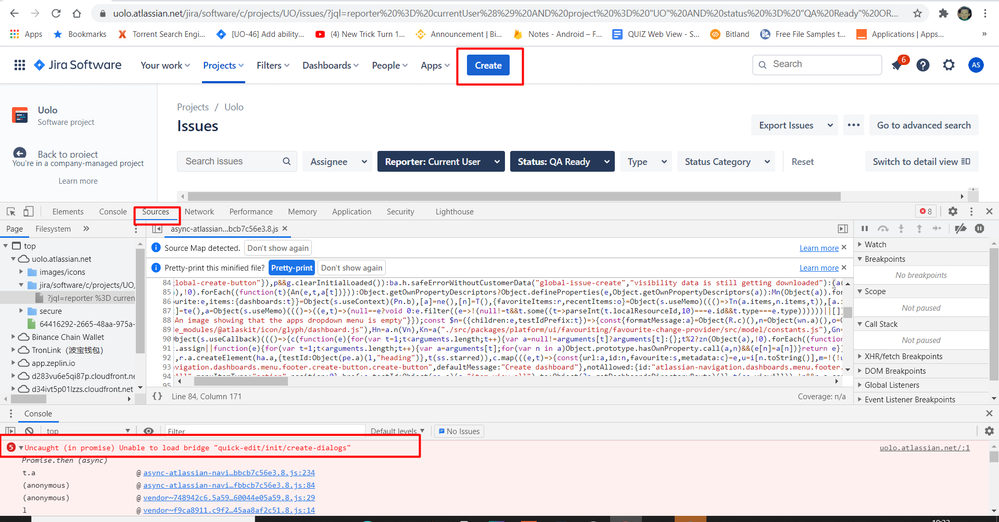Open Jira settings gear icon

(949, 65)
